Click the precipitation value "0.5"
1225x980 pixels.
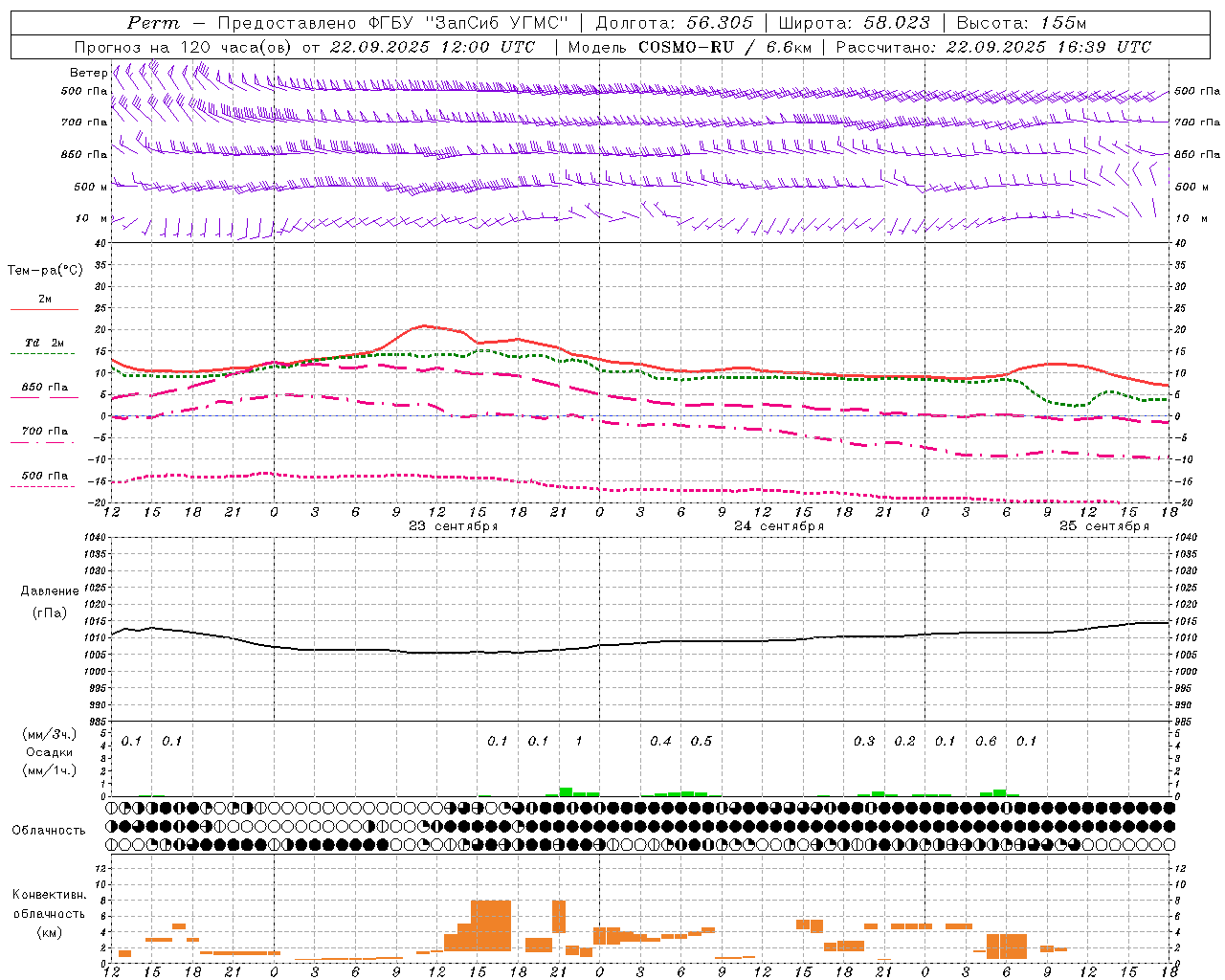click(x=701, y=741)
